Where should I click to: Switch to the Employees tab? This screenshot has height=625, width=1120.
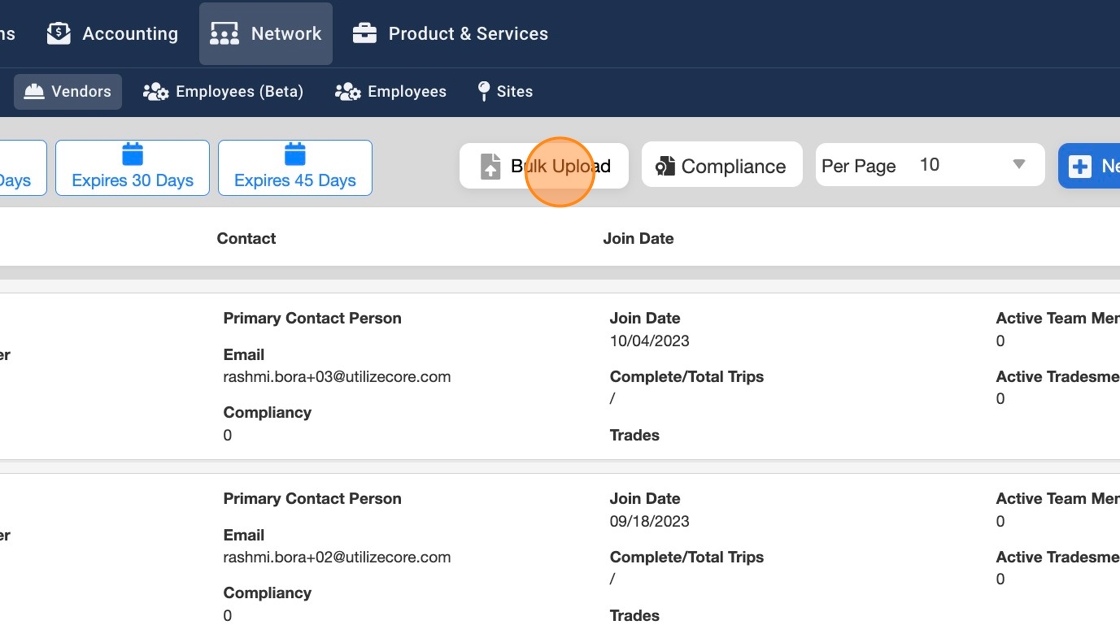(x=391, y=91)
